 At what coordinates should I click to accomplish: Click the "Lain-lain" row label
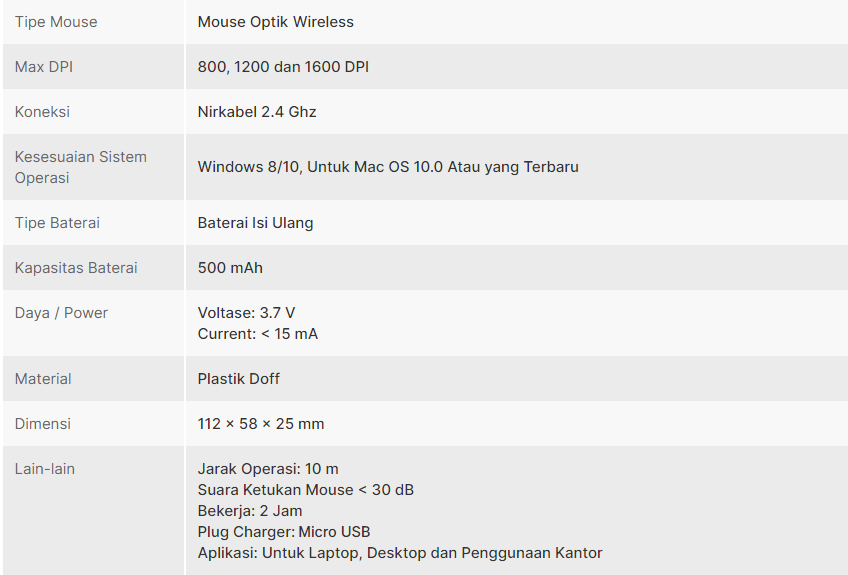coord(45,469)
